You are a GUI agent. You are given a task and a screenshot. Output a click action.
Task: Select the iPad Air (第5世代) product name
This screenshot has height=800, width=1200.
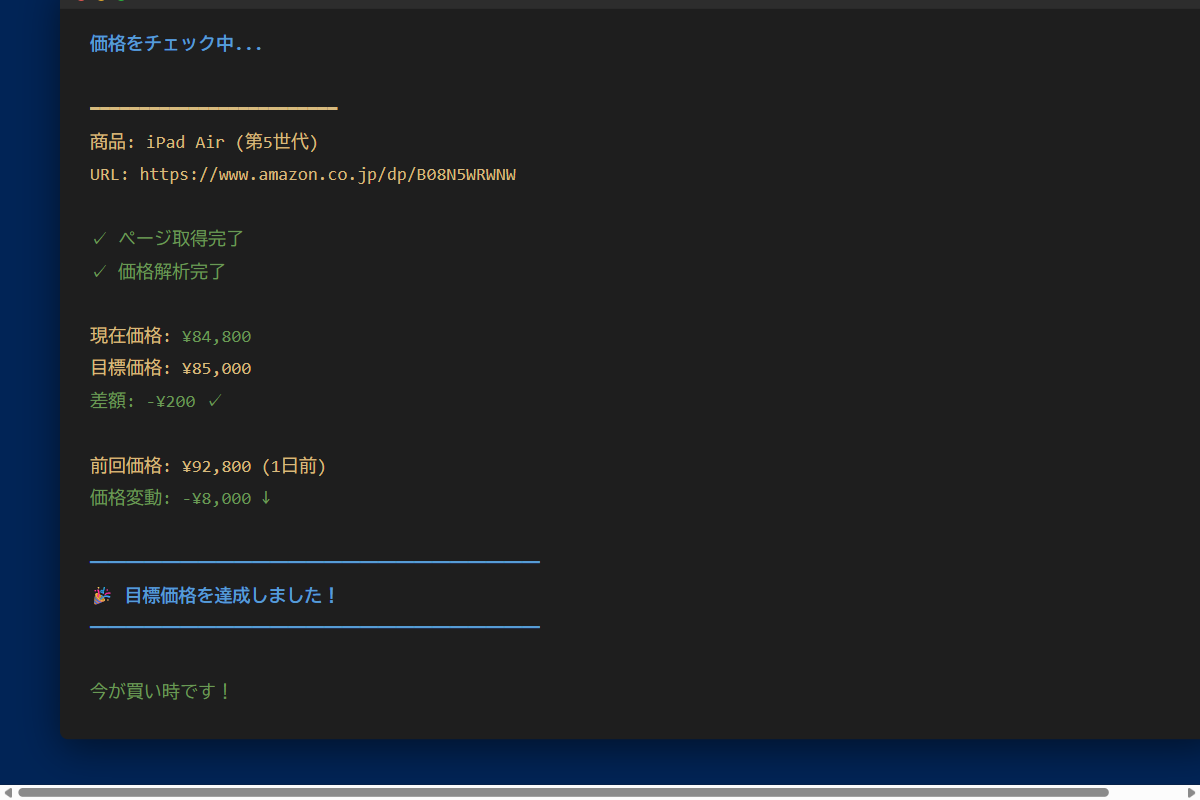click(x=232, y=142)
